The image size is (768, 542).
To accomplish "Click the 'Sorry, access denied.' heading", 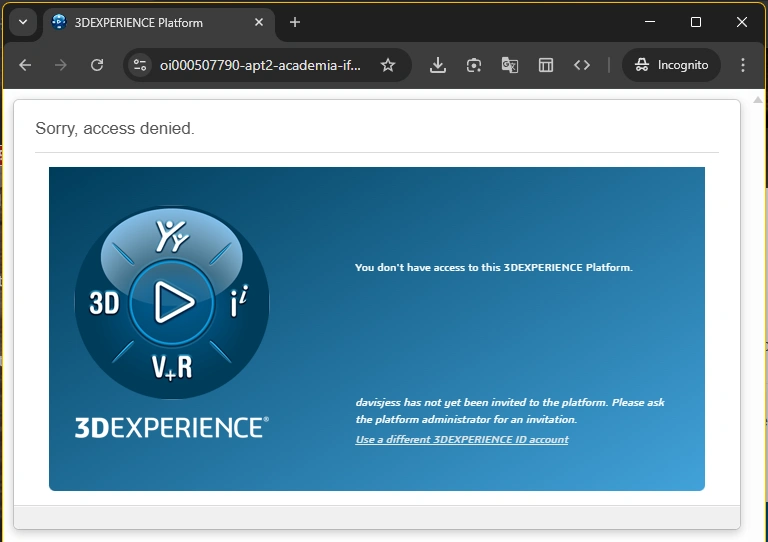I will point(115,128).
